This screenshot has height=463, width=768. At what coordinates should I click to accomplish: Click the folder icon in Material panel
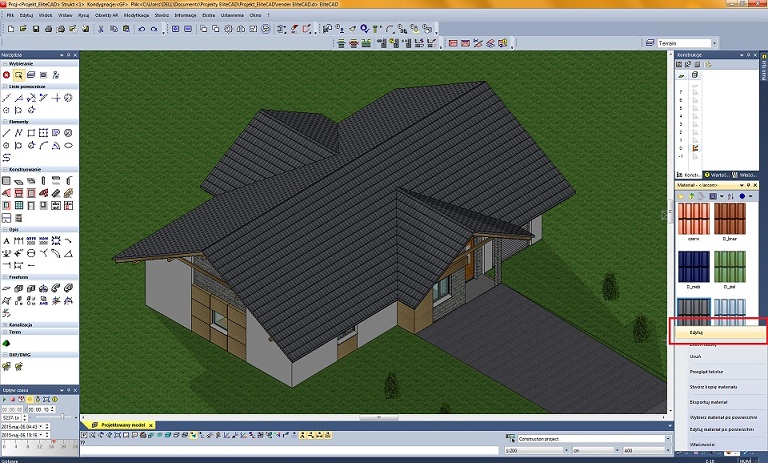[x=680, y=196]
